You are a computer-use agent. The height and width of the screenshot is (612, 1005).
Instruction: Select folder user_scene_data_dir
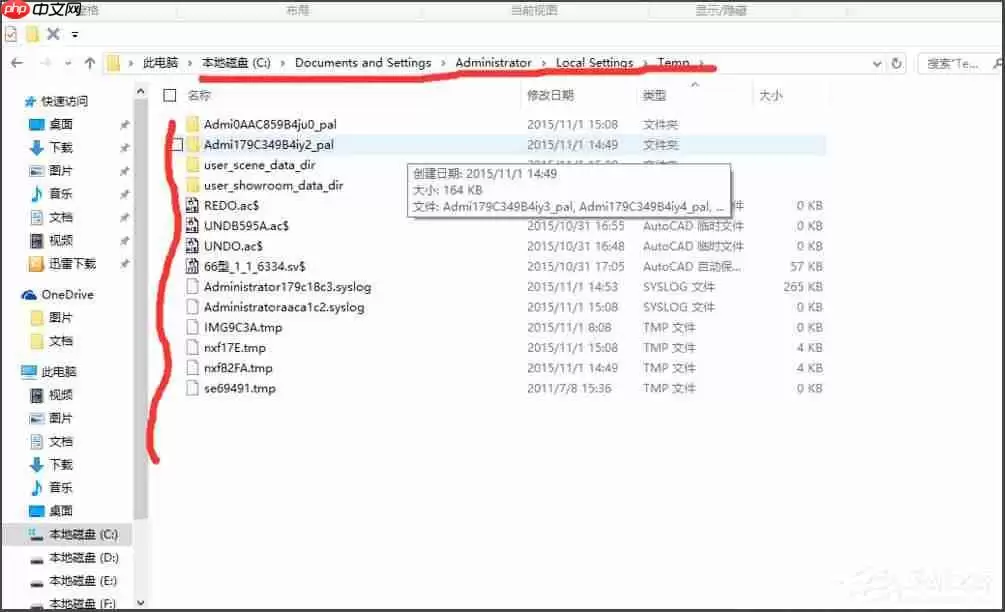[x=260, y=165]
